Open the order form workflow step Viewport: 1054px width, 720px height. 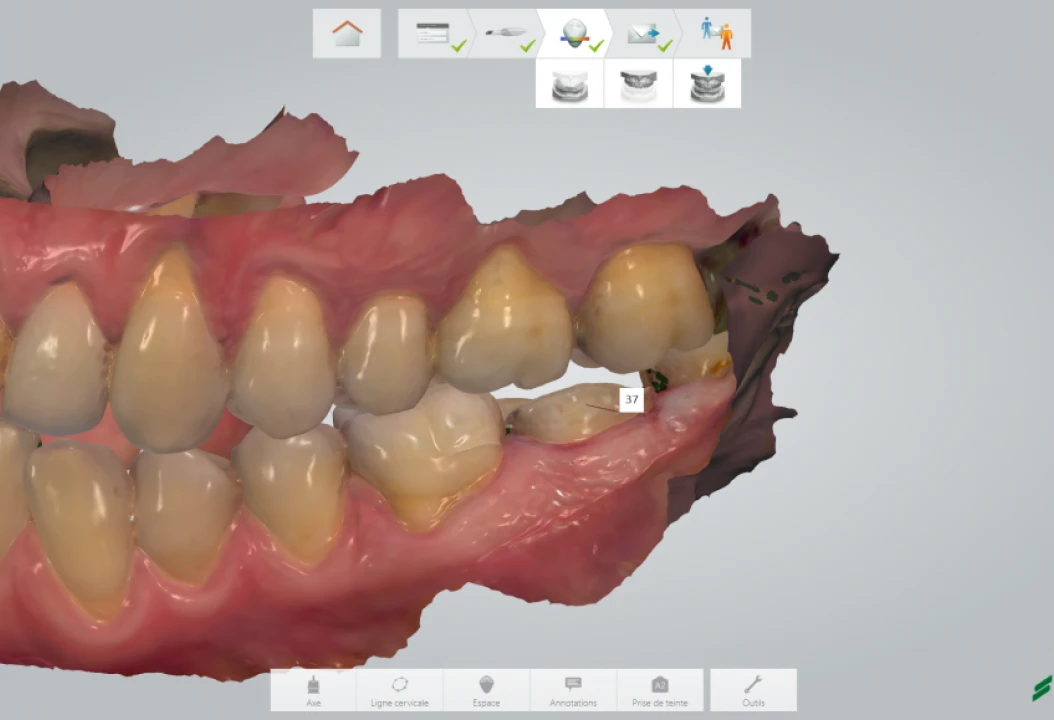point(435,34)
